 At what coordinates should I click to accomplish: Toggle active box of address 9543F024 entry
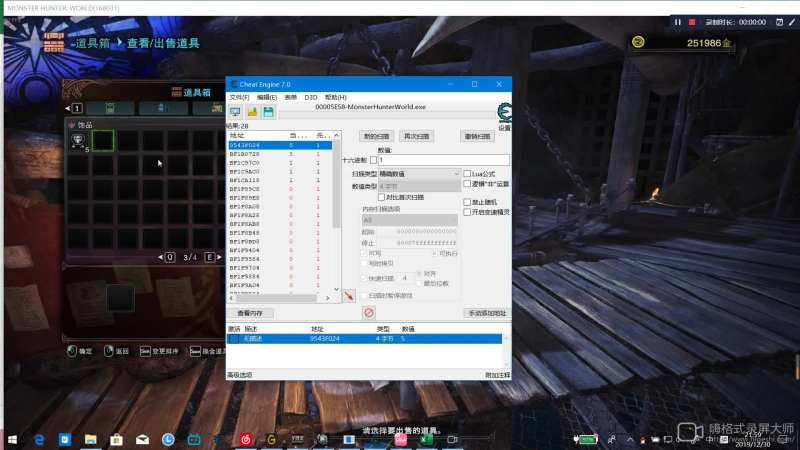click(234, 339)
